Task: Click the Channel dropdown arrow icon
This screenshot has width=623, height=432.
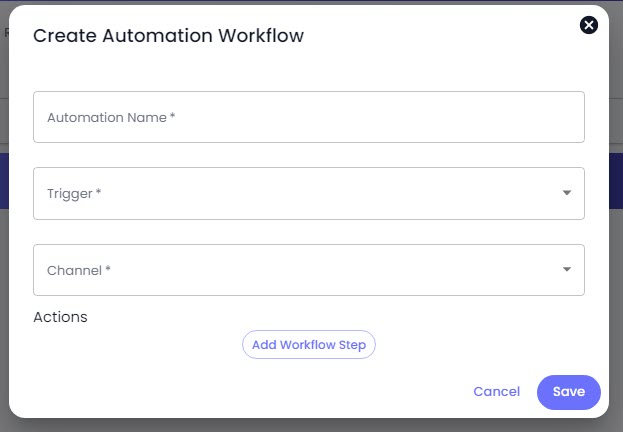Action: click(x=567, y=269)
